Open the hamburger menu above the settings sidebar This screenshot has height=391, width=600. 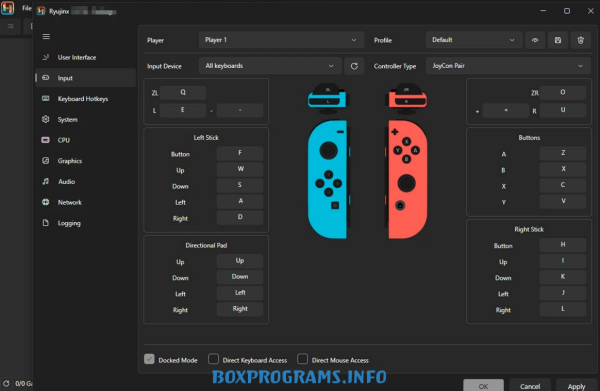[46, 36]
